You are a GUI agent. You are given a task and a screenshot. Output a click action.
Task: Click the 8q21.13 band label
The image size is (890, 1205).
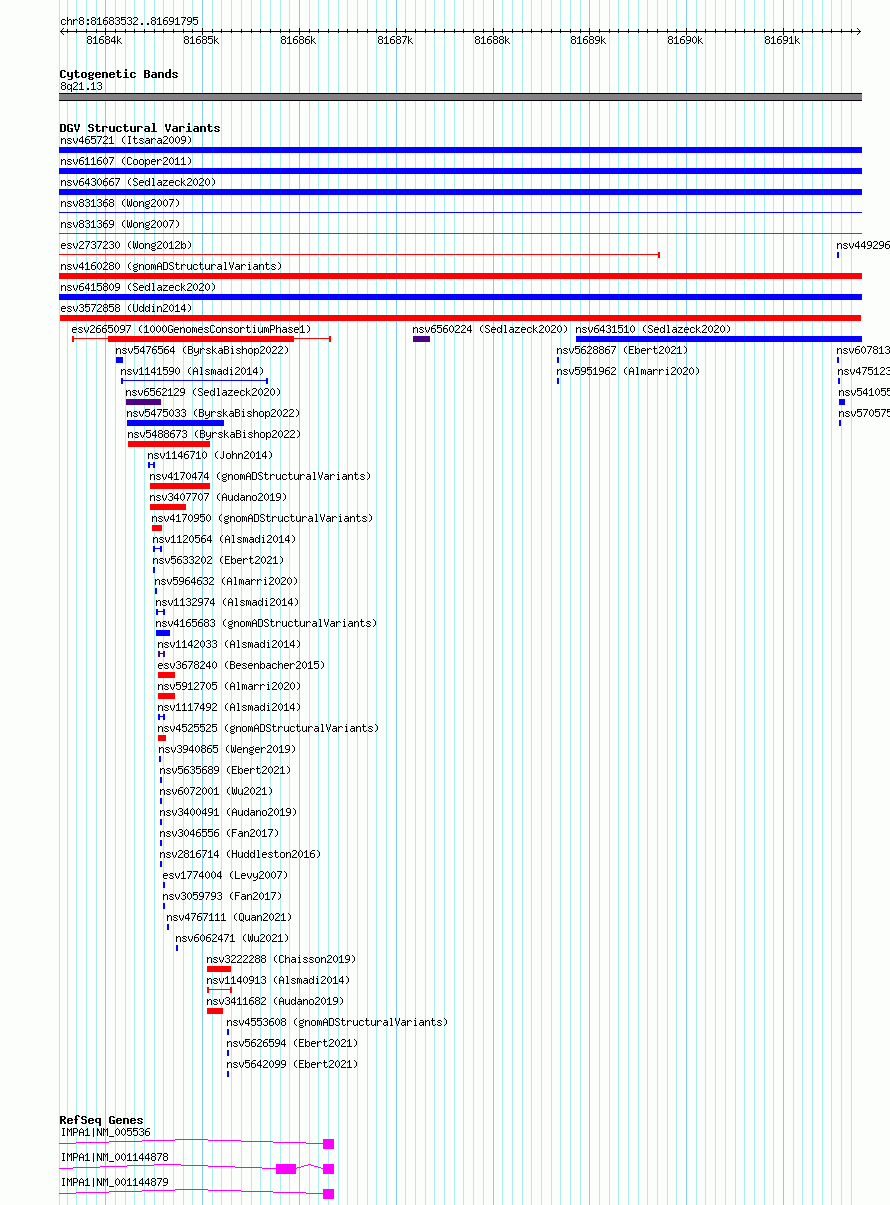tap(81, 86)
